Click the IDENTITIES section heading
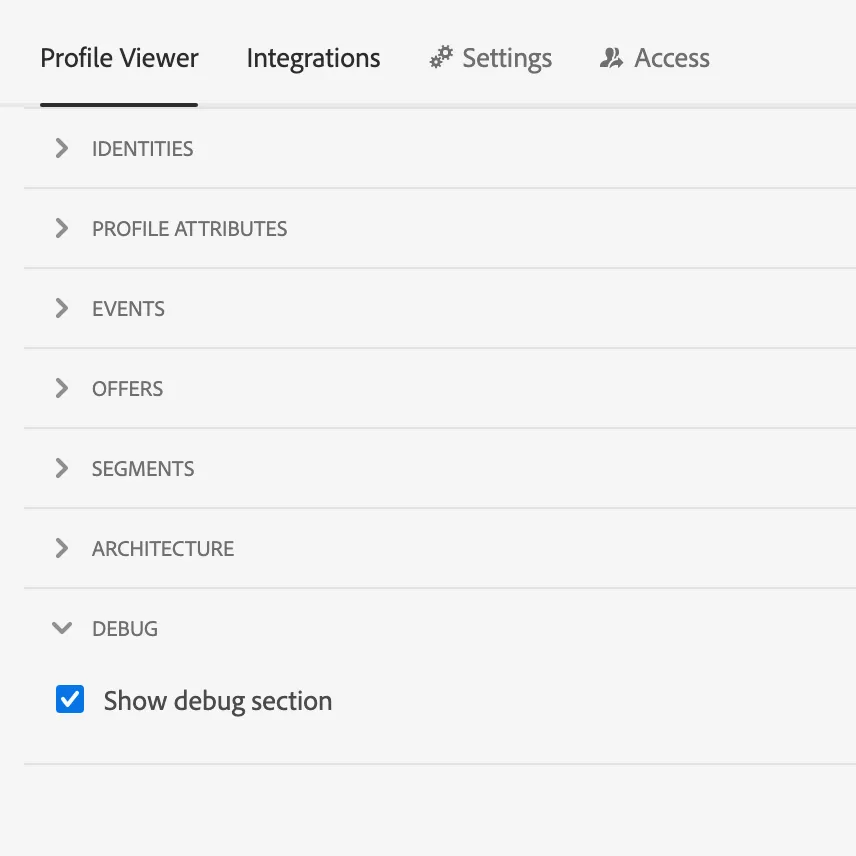The height and width of the screenshot is (856, 856). (x=142, y=148)
